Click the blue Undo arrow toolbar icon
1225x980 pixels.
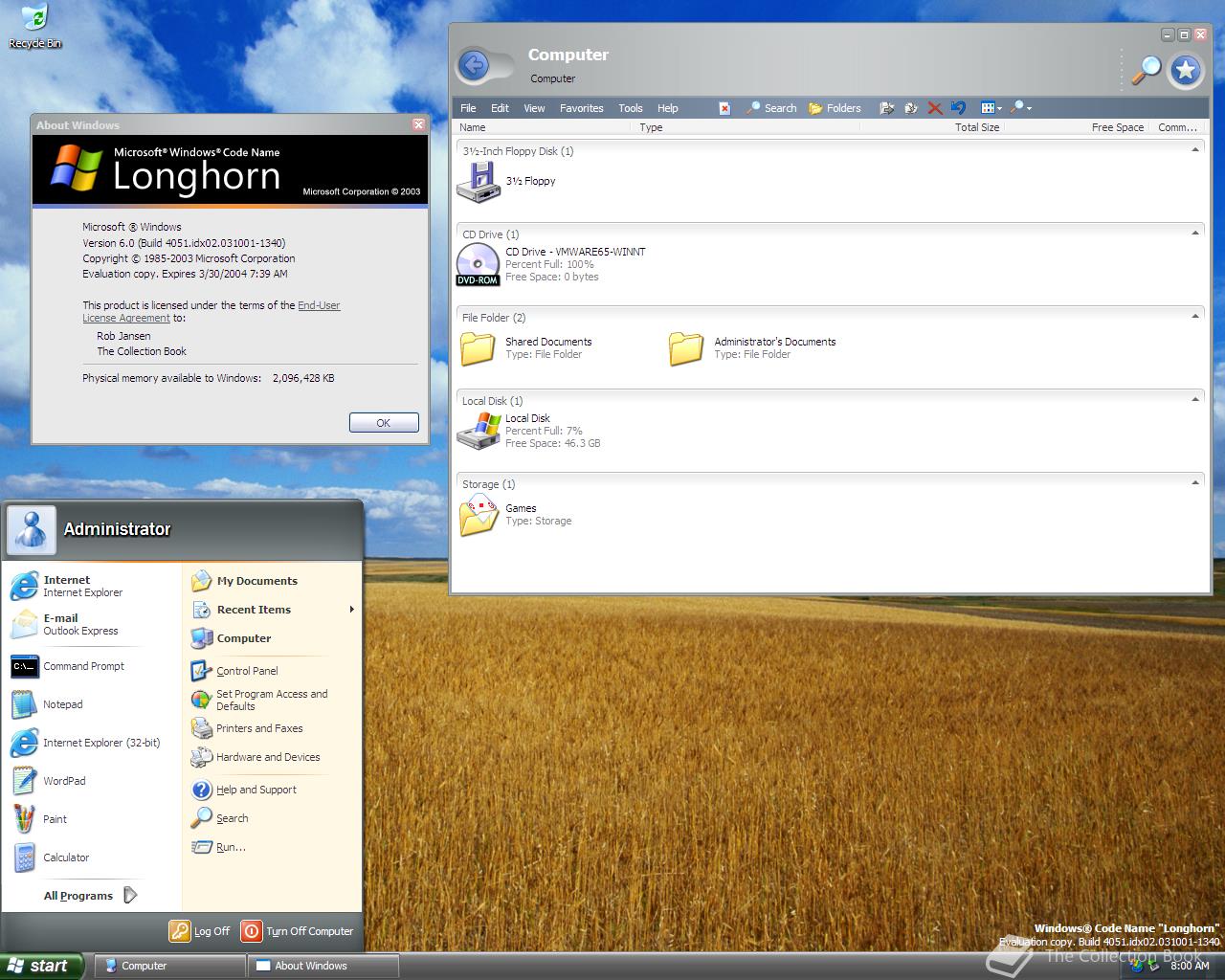tap(958, 108)
